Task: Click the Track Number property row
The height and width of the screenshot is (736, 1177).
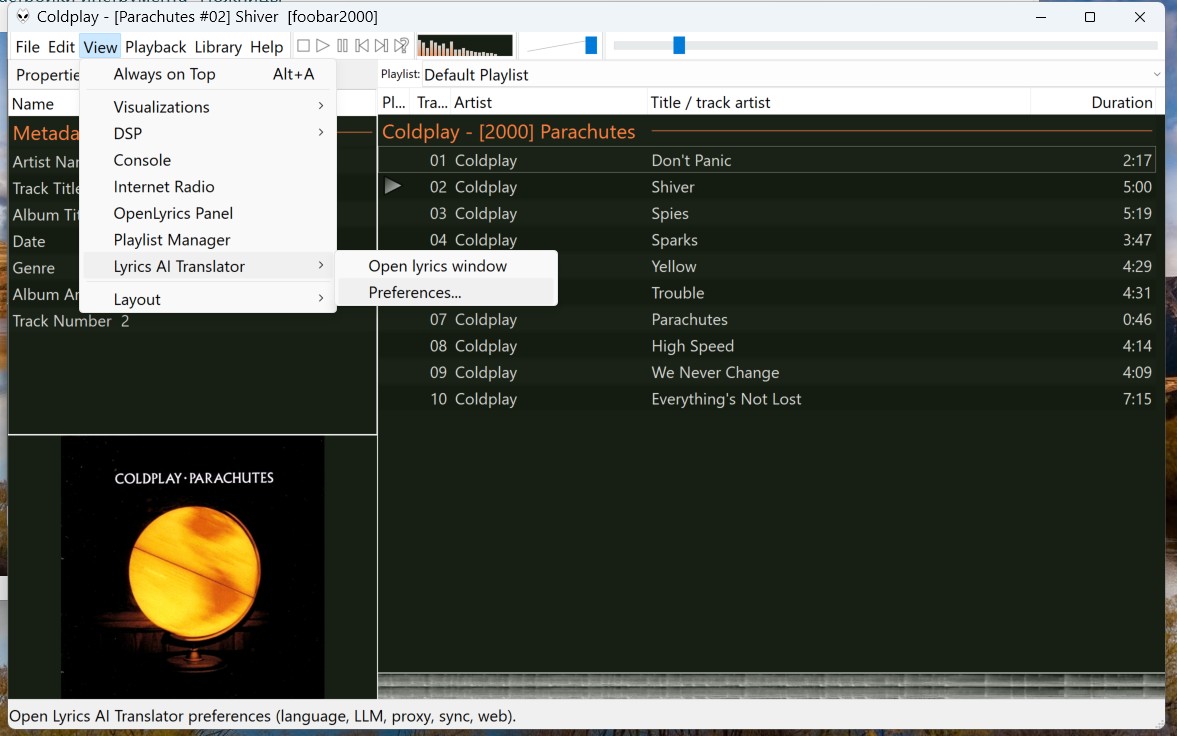Action: tap(192, 321)
